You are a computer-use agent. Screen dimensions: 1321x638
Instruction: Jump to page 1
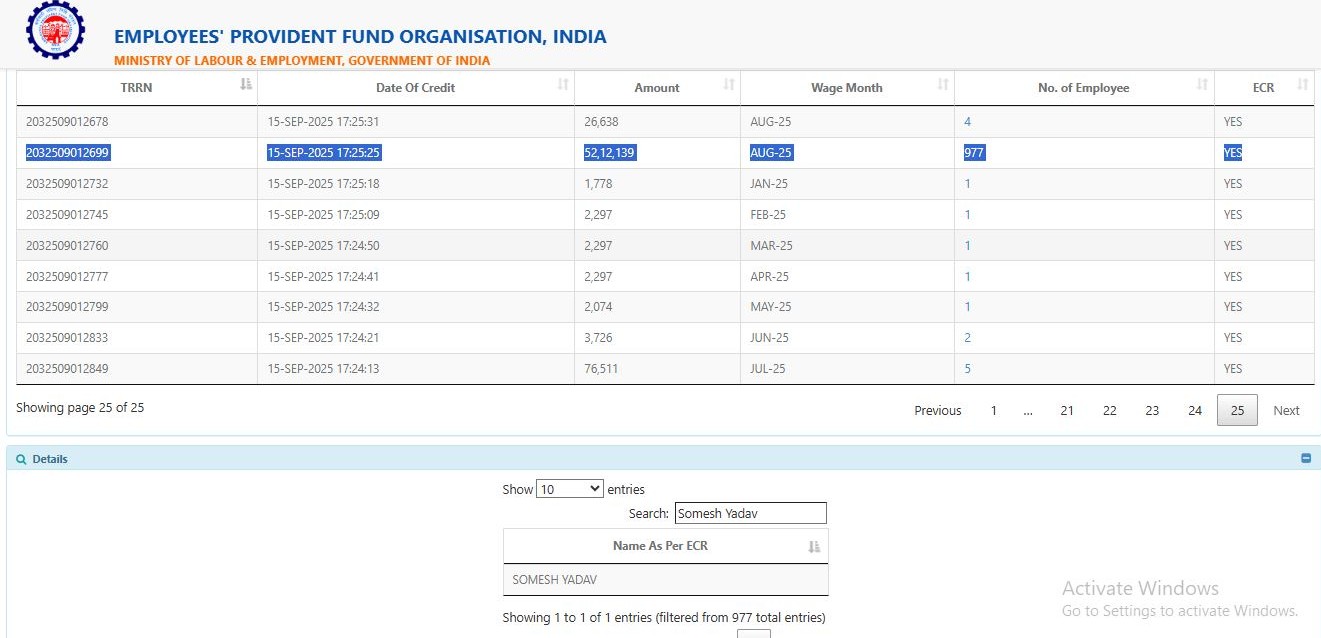(993, 411)
